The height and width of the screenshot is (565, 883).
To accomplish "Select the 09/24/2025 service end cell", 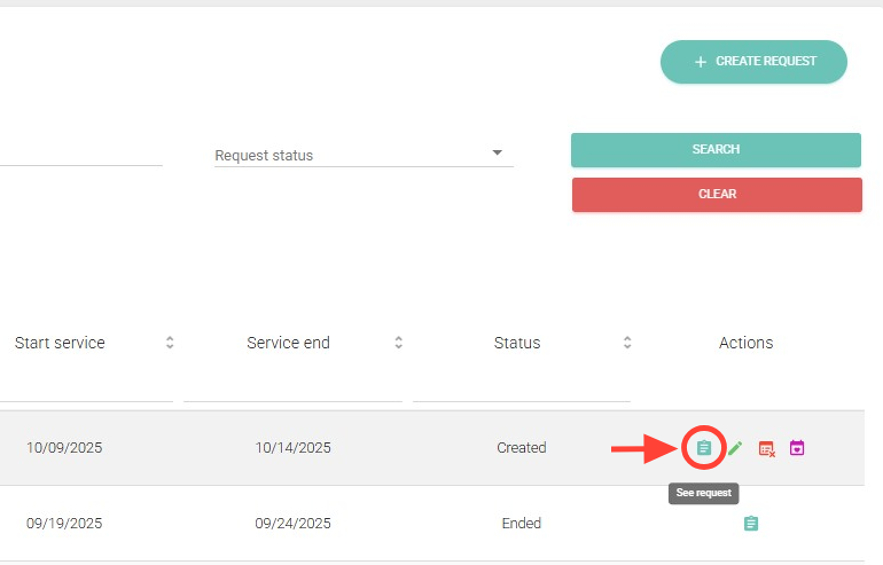I will (x=292, y=523).
